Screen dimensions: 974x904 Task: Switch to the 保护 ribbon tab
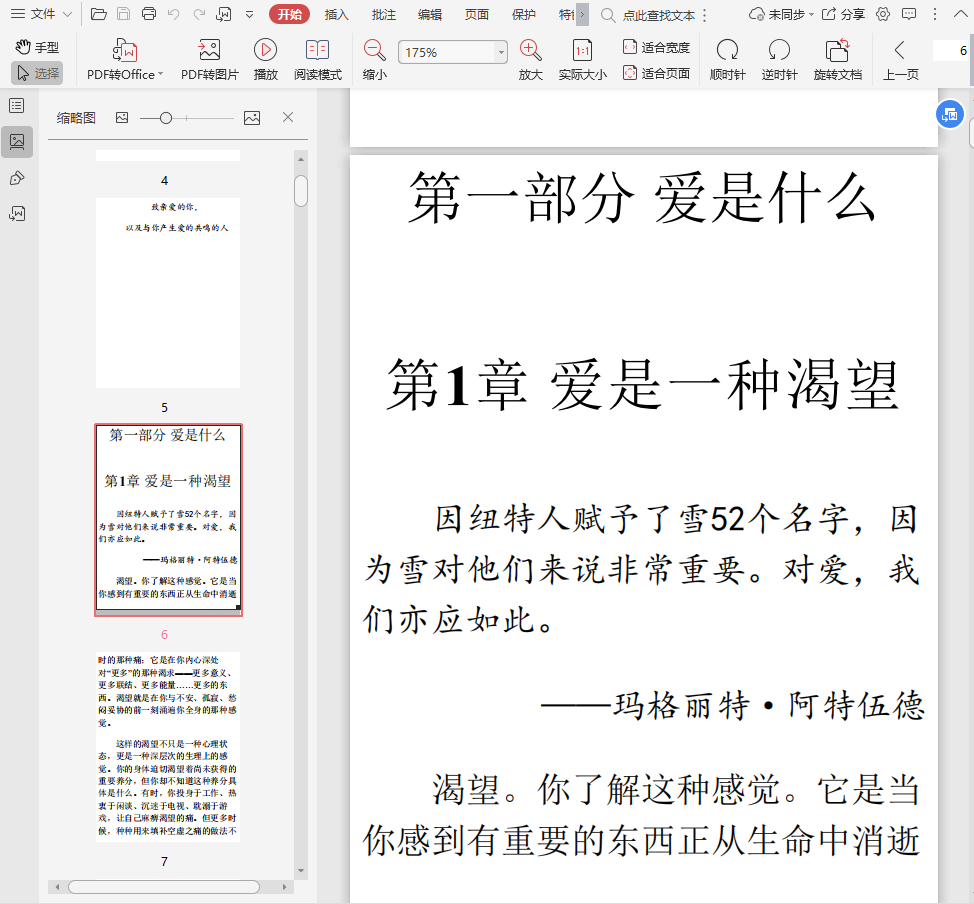pyautogui.click(x=524, y=14)
